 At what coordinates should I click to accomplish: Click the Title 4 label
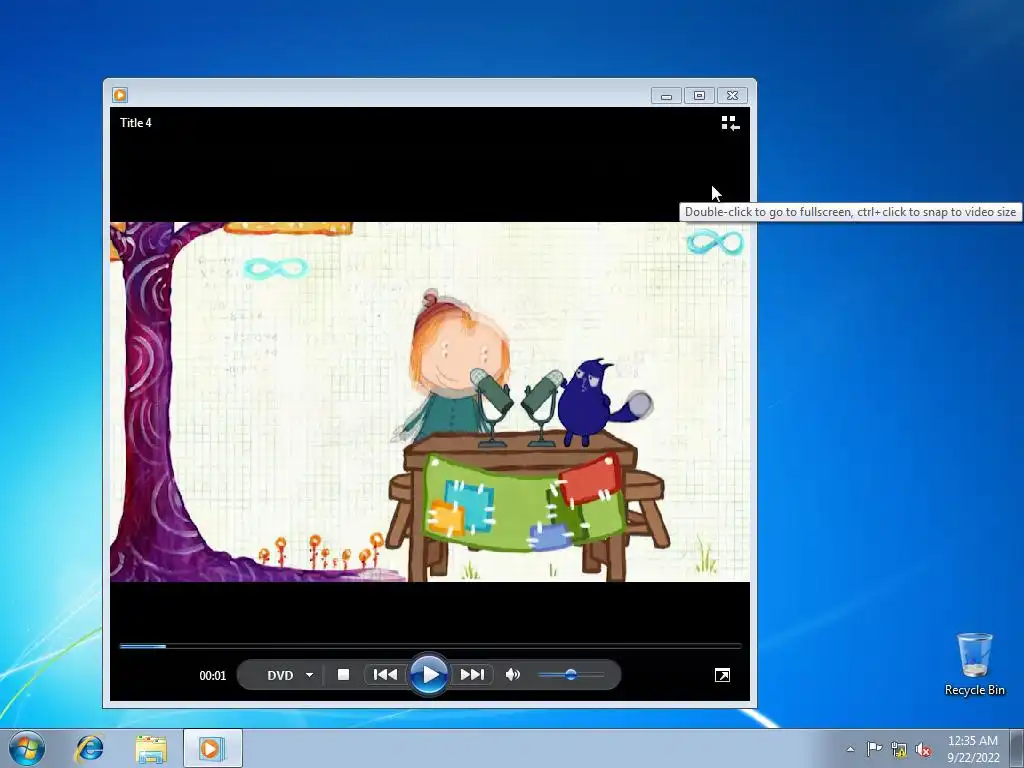[136, 123]
